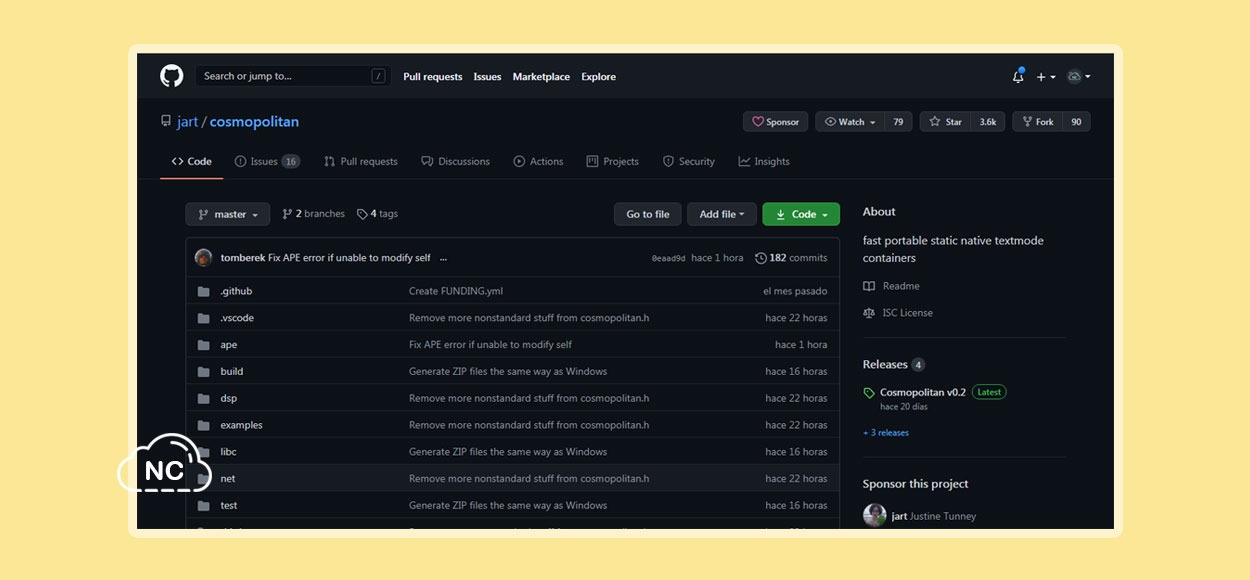The width and height of the screenshot is (1250, 580).
Task: Click jart's avatar under Sponsor this project
Action: [x=875, y=515]
